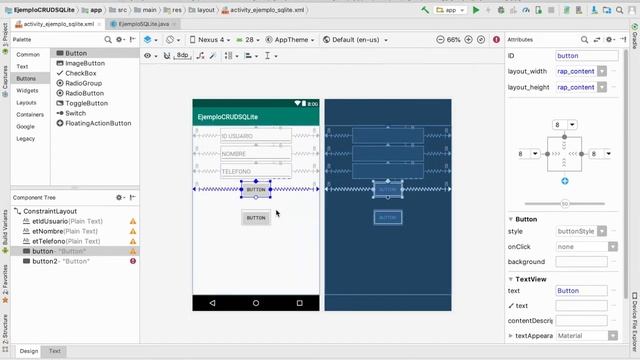Open the onClick dropdown
Screen dimensions: 640x360
(x=613, y=247)
